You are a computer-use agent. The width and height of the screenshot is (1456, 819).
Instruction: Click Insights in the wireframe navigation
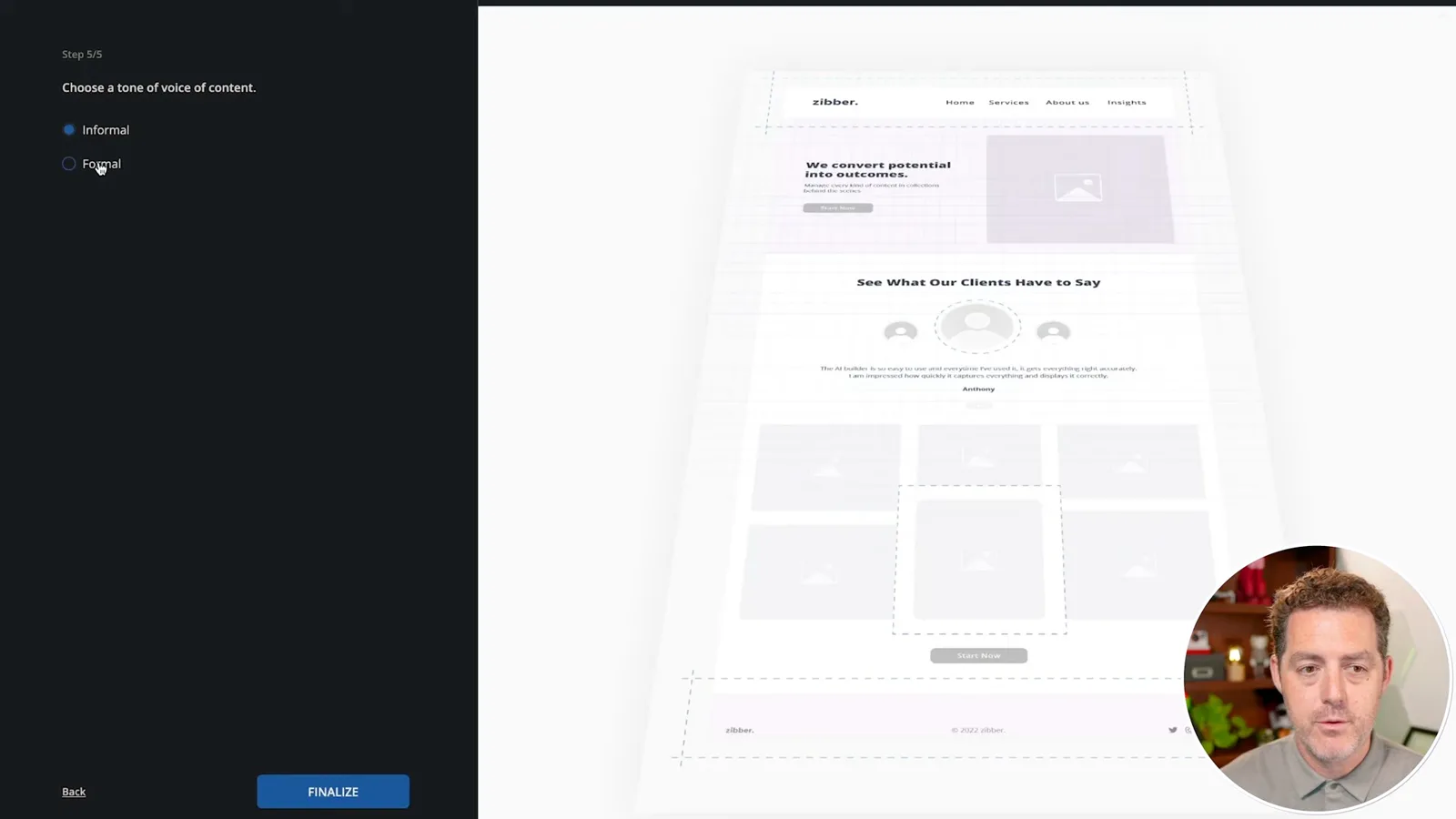point(1127,102)
